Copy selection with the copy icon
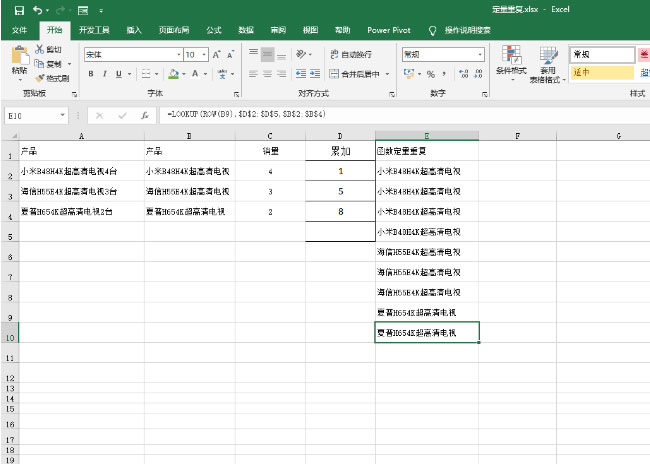650x464 pixels. [x=39, y=64]
